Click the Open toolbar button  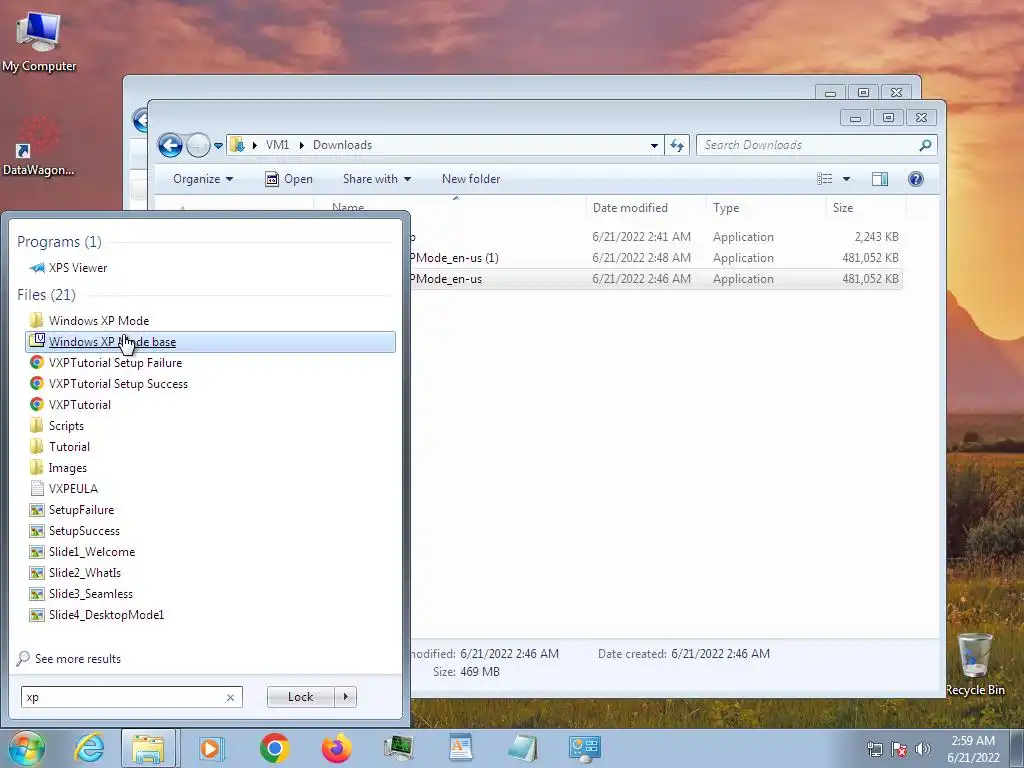(289, 179)
